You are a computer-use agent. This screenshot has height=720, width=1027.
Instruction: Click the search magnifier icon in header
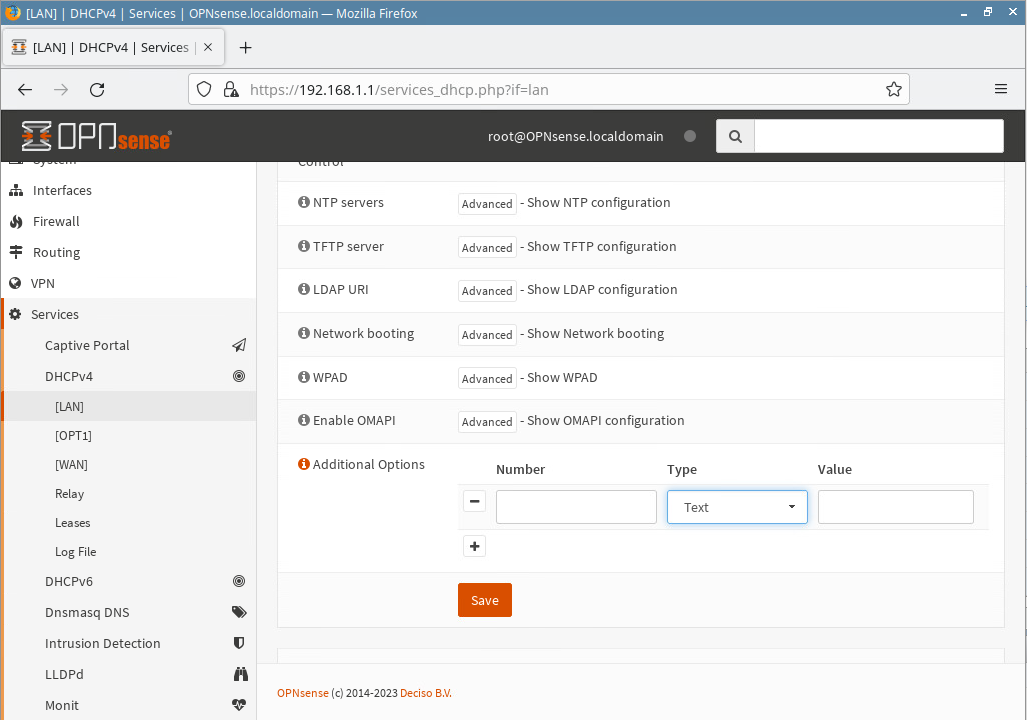(x=735, y=136)
